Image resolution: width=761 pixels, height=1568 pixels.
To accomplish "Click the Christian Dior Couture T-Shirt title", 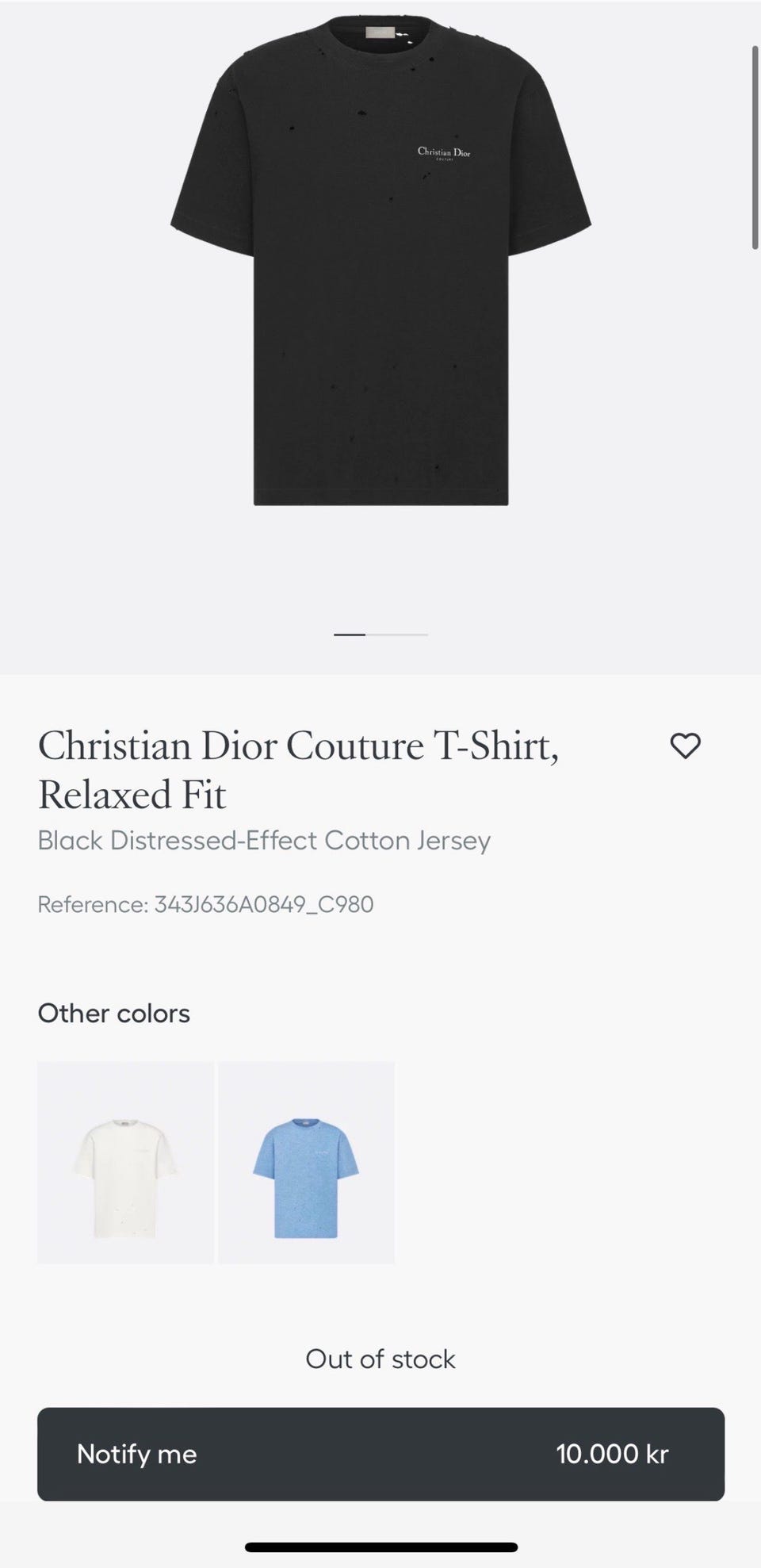I will coord(298,746).
